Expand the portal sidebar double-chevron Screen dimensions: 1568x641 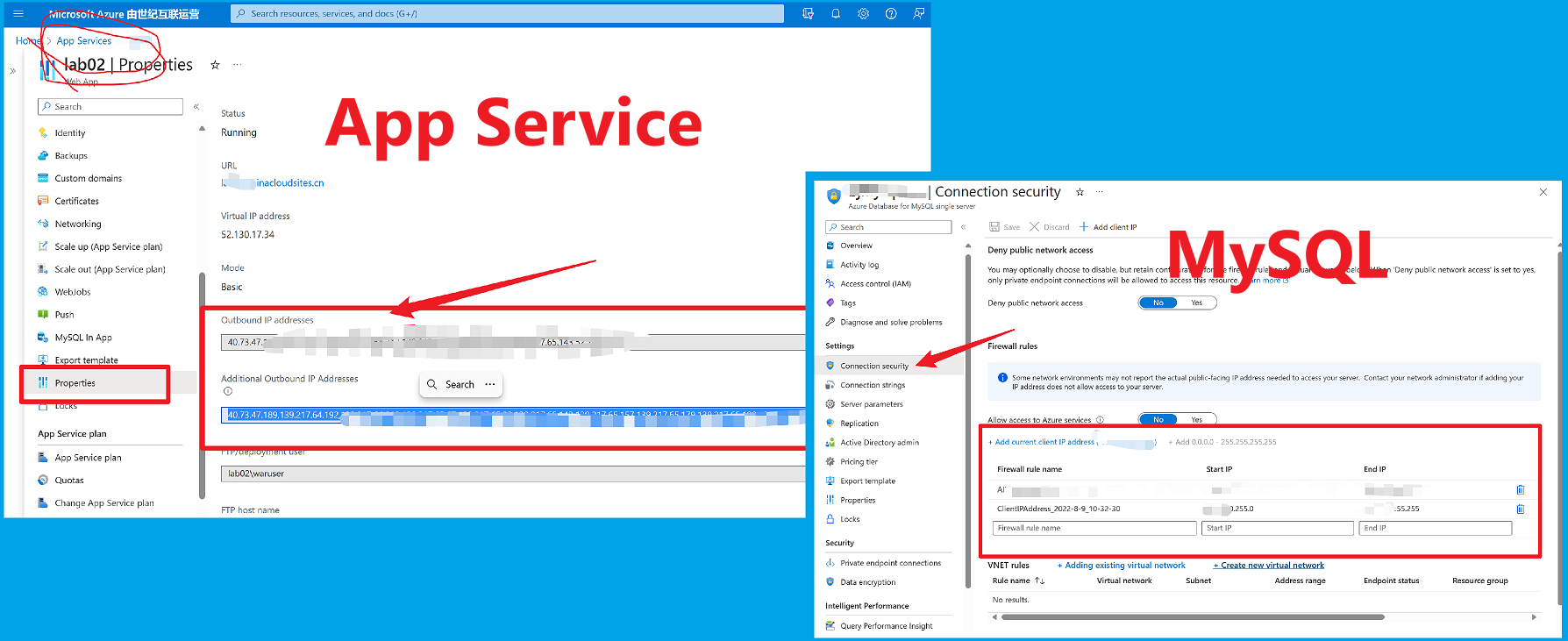point(12,71)
